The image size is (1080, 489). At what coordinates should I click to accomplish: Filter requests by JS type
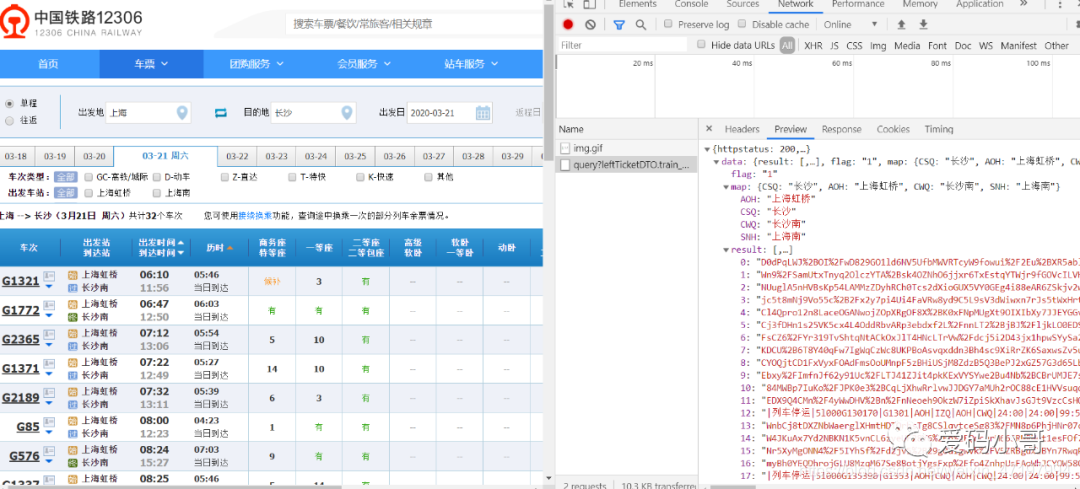(x=834, y=45)
